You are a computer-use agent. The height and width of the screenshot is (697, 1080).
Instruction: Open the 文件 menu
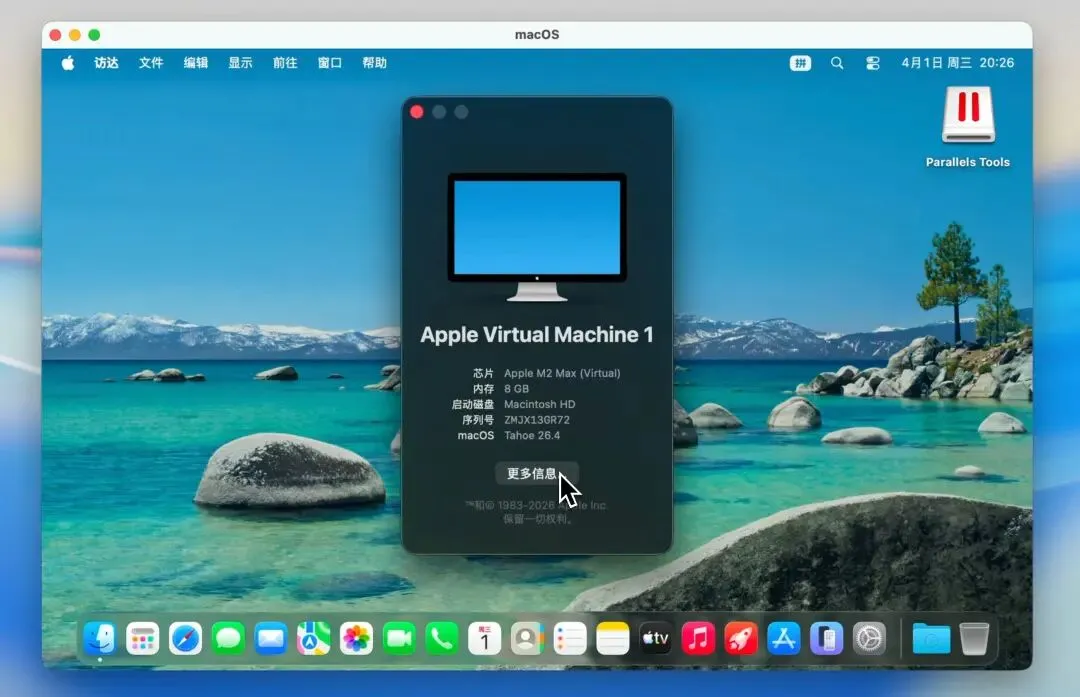[x=151, y=63]
